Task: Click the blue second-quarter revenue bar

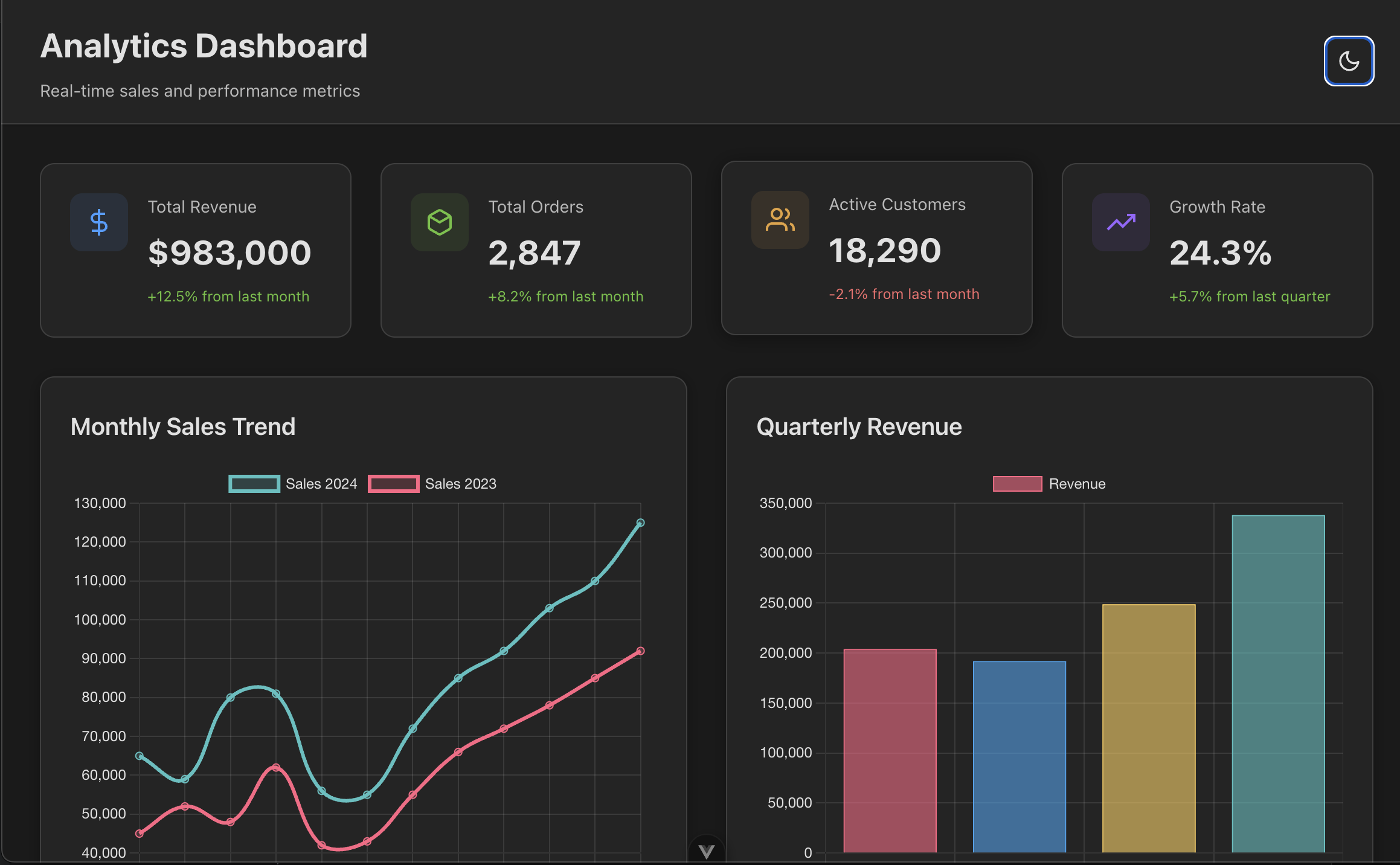Action: click(1019, 756)
